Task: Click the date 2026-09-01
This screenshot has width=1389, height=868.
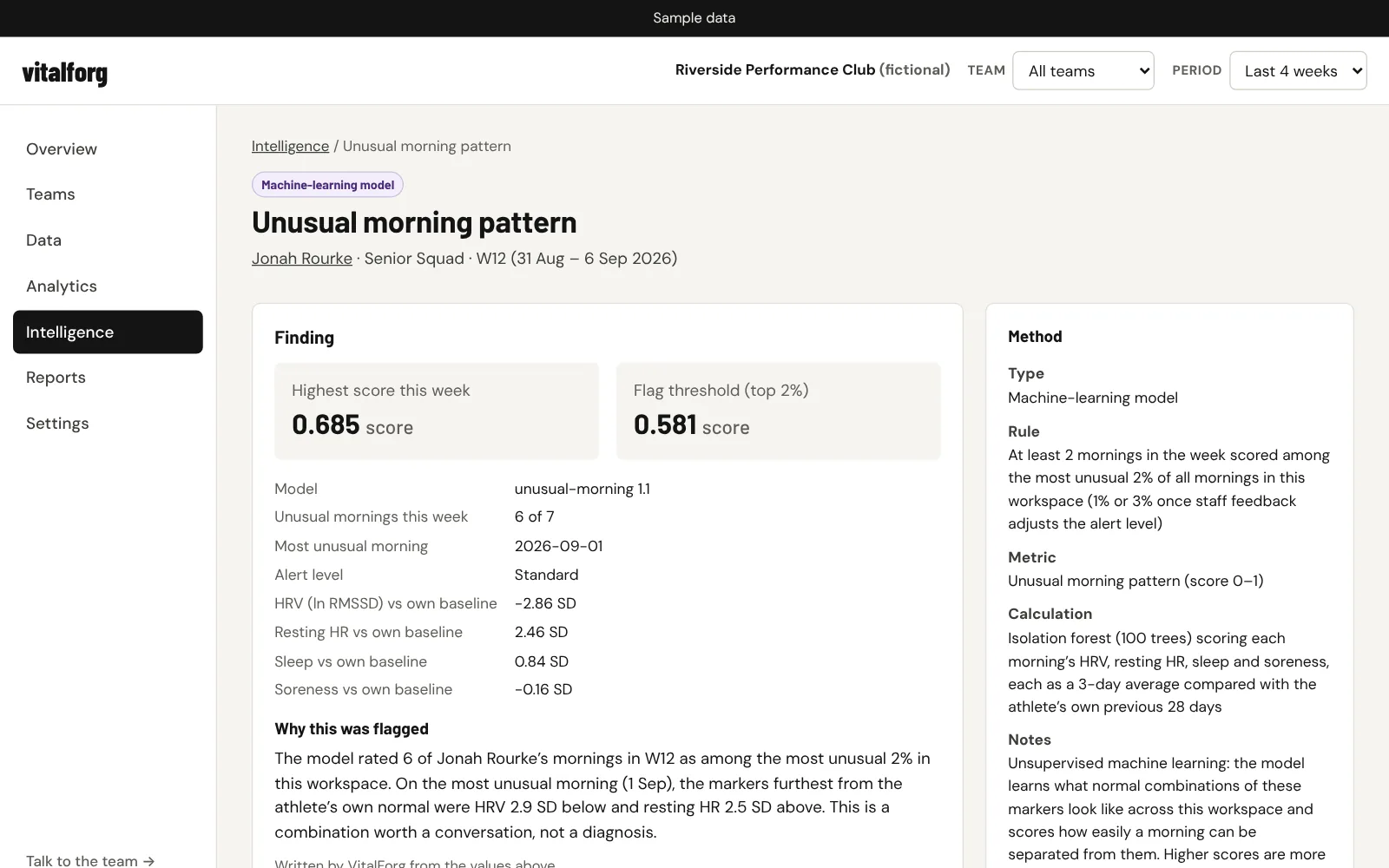Action: 558,546
